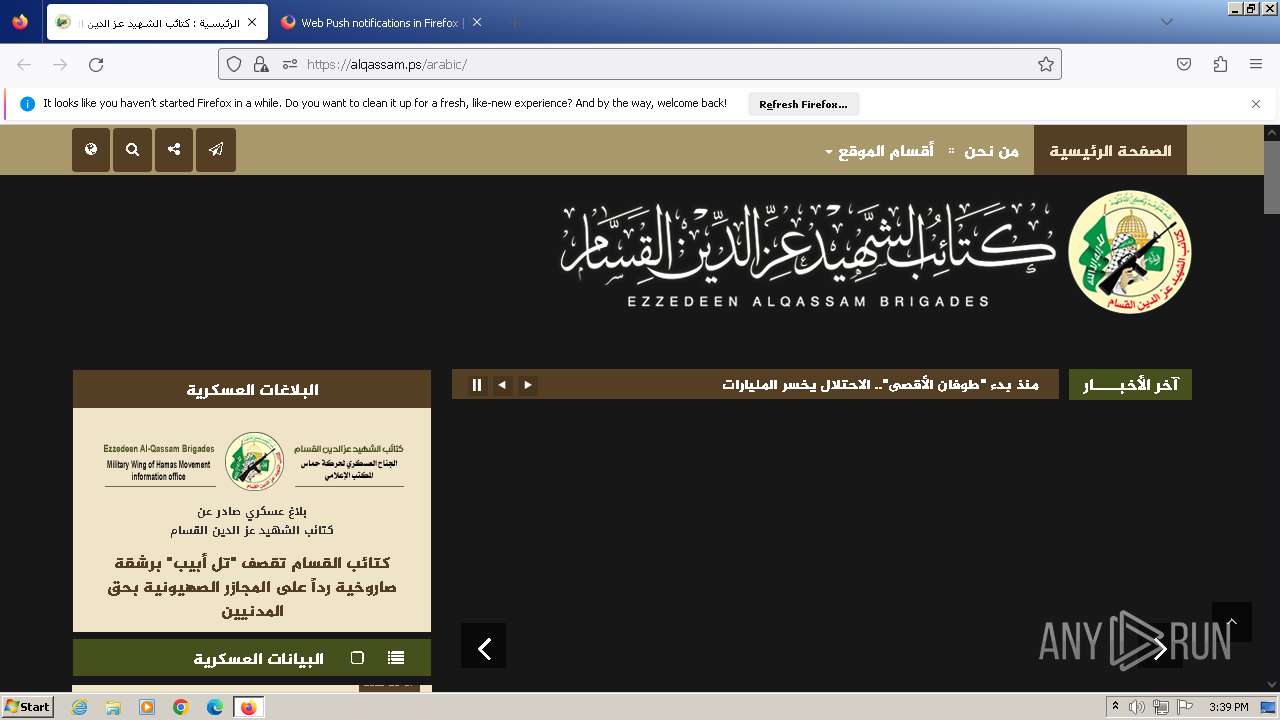Open الصفحة الرئيسية nav item

[x=1110, y=151]
